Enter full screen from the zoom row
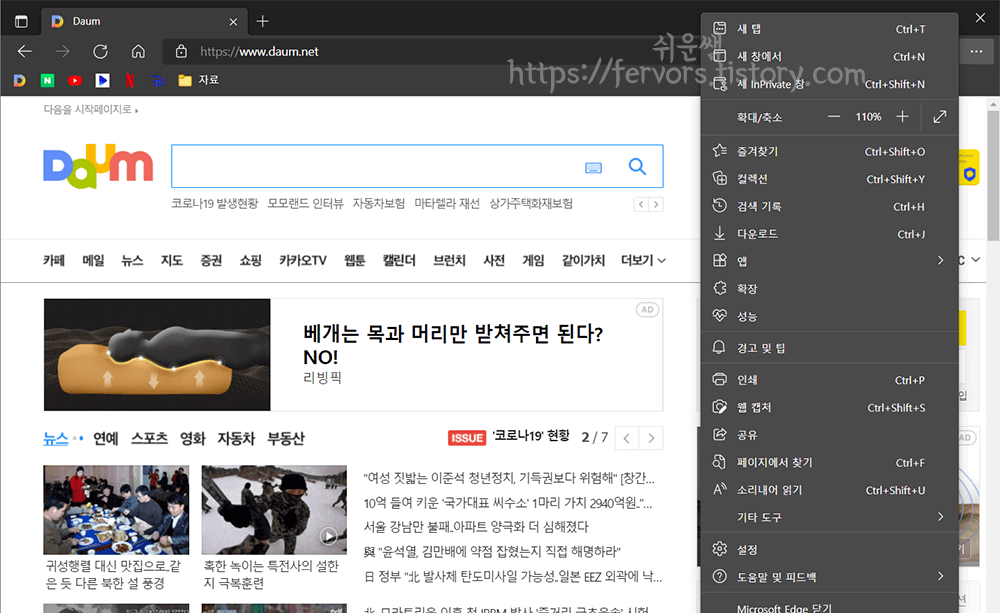The width and height of the screenshot is (1000, 613). click(939, 117)
